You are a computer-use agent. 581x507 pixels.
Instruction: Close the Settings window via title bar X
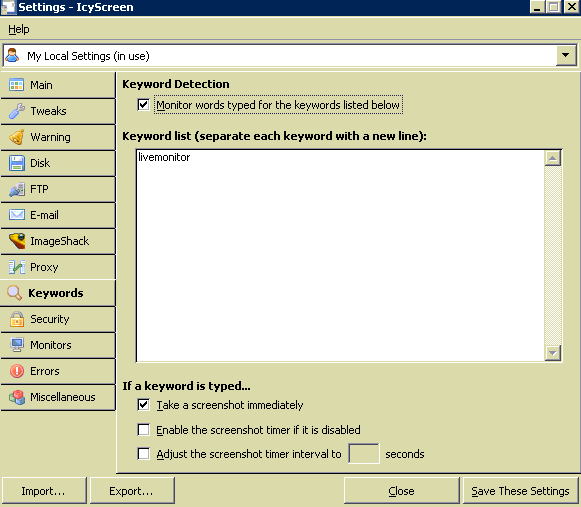tap(571, 7)
